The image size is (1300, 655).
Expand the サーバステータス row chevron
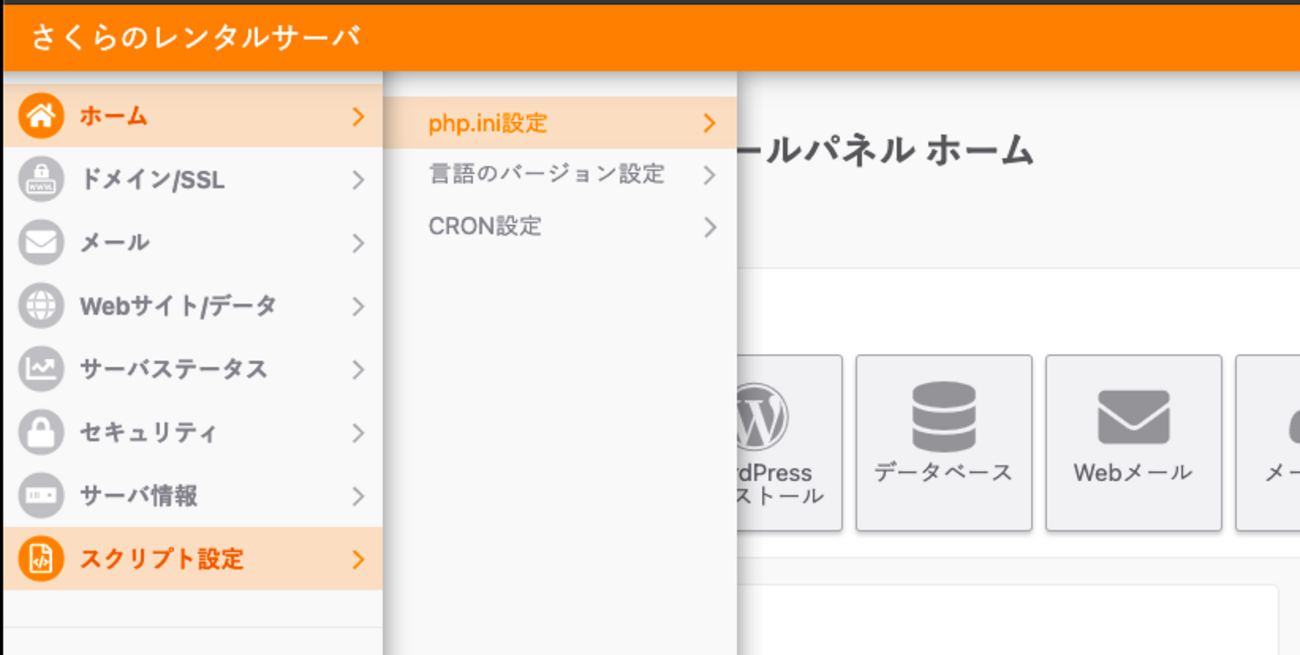(358, 370)
